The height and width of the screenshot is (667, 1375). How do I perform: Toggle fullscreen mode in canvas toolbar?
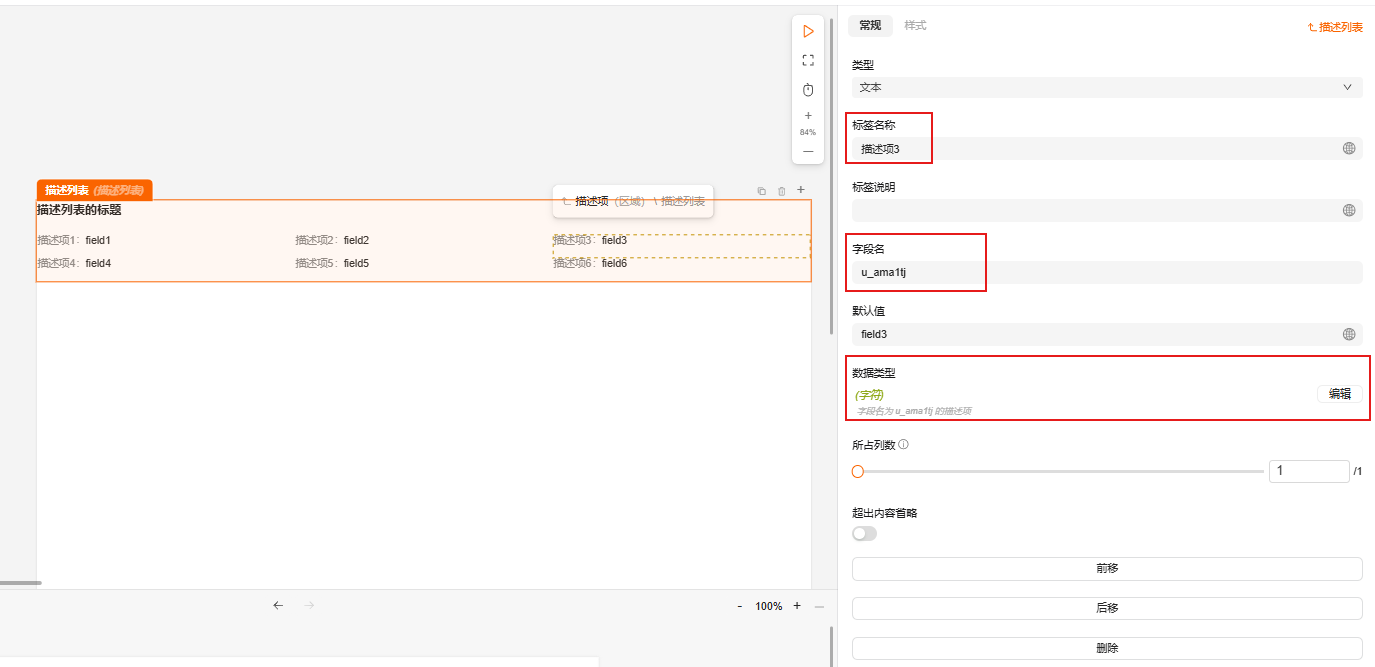pos(808,60)
